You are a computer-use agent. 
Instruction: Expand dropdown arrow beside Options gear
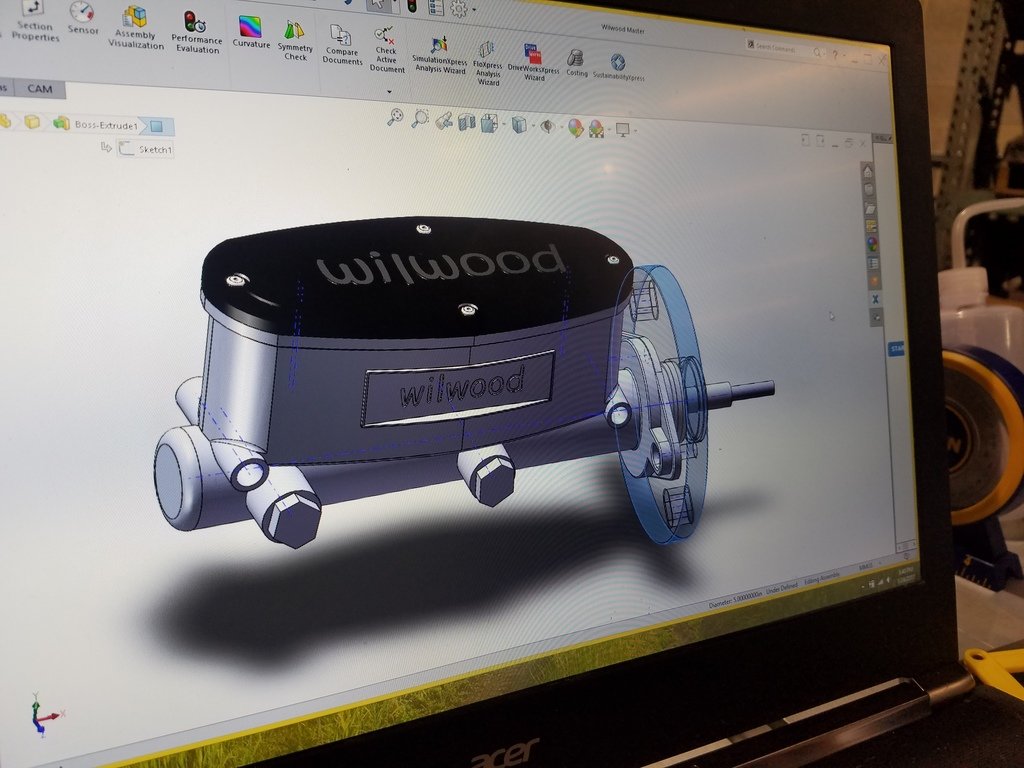pyautogui.click(x=474, y=10)
